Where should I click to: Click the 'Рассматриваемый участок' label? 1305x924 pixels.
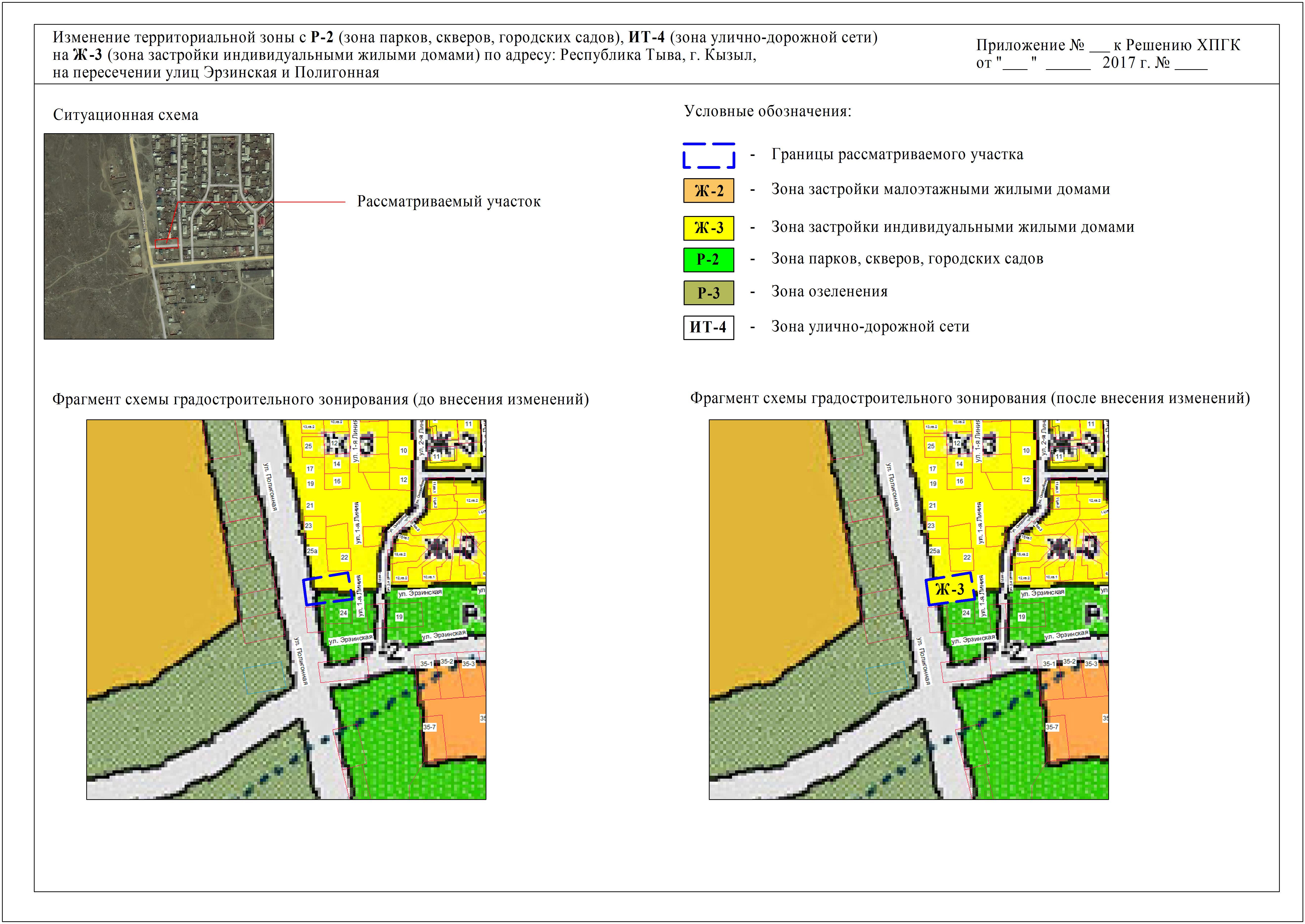[448, 201]
